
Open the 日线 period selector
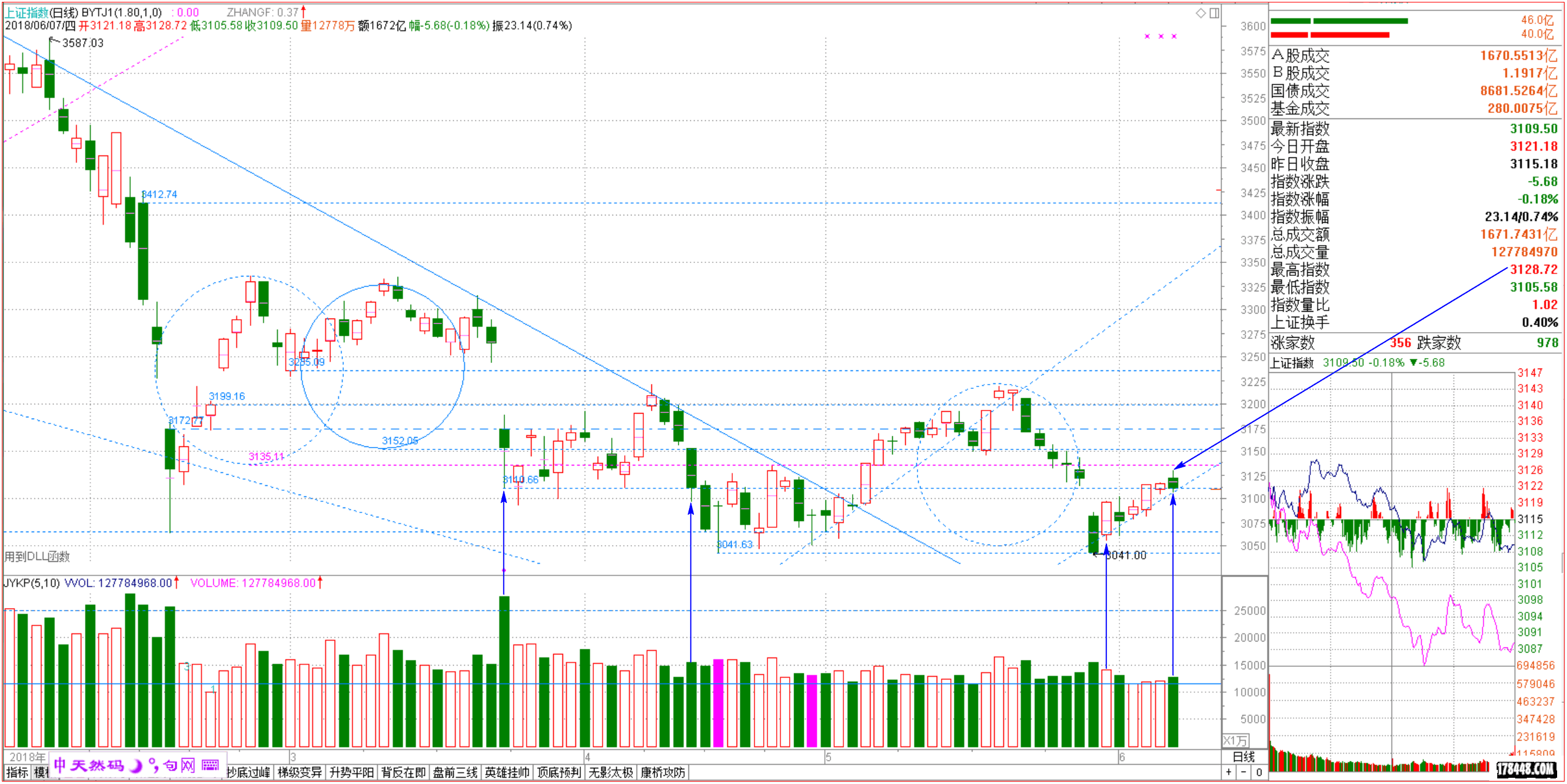[x=1243, y=757]
